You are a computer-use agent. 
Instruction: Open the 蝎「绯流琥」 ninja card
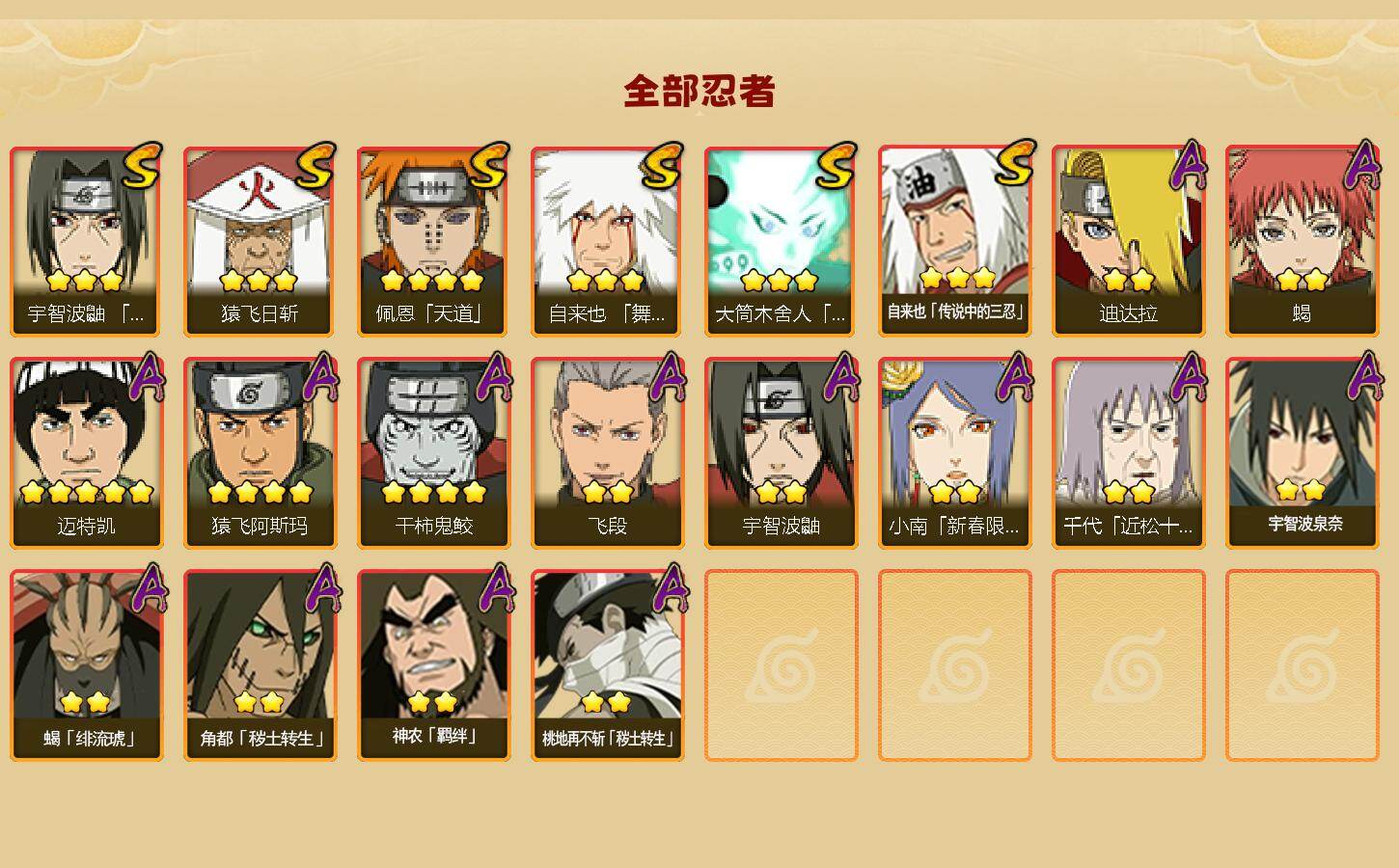(x=86, y=665)
